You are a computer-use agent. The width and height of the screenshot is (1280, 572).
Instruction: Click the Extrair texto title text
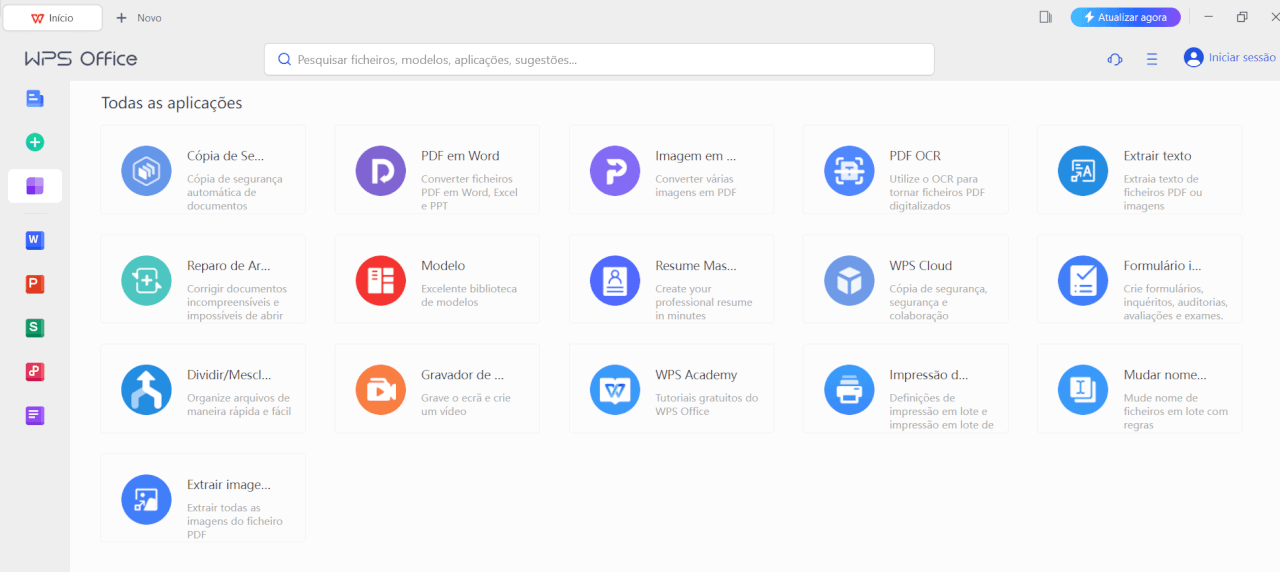click(1157, 156)
